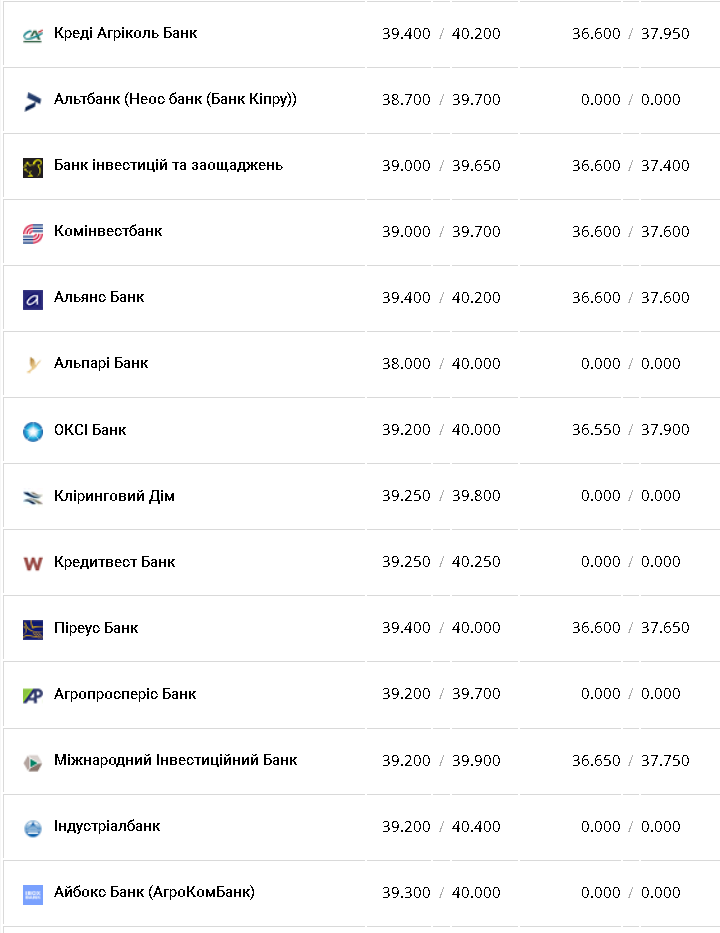Click ОКСІ Банк rate 36.550 / 37.900
The width and height of the screenshot is (720, 933).
(631, 430)
